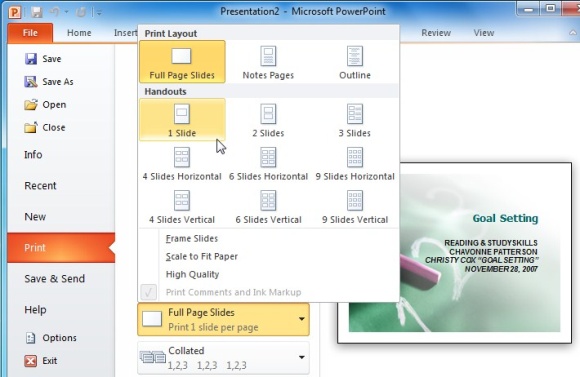Choose the Notes Pages print layout
Image resolution: width=580 pixels, height=377 pixels.
[268, 61]
